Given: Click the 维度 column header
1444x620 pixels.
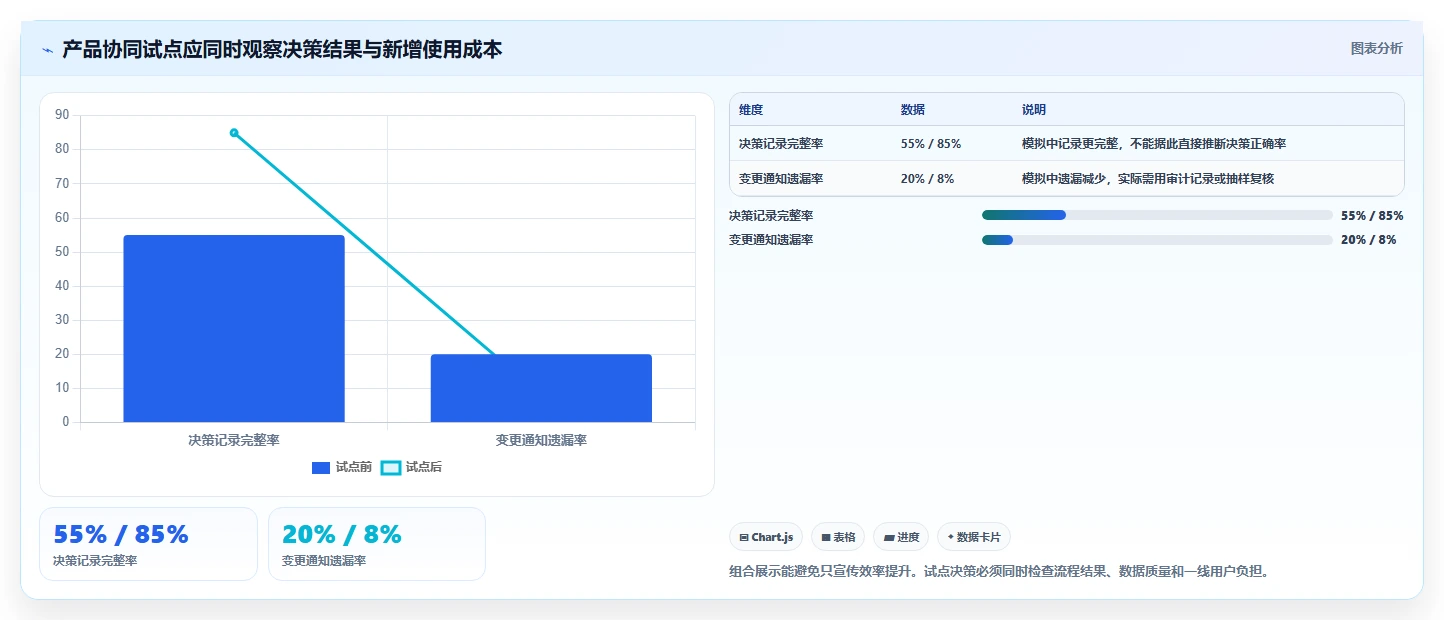Looking at the screenshot, I should click(x=751, y=110).
